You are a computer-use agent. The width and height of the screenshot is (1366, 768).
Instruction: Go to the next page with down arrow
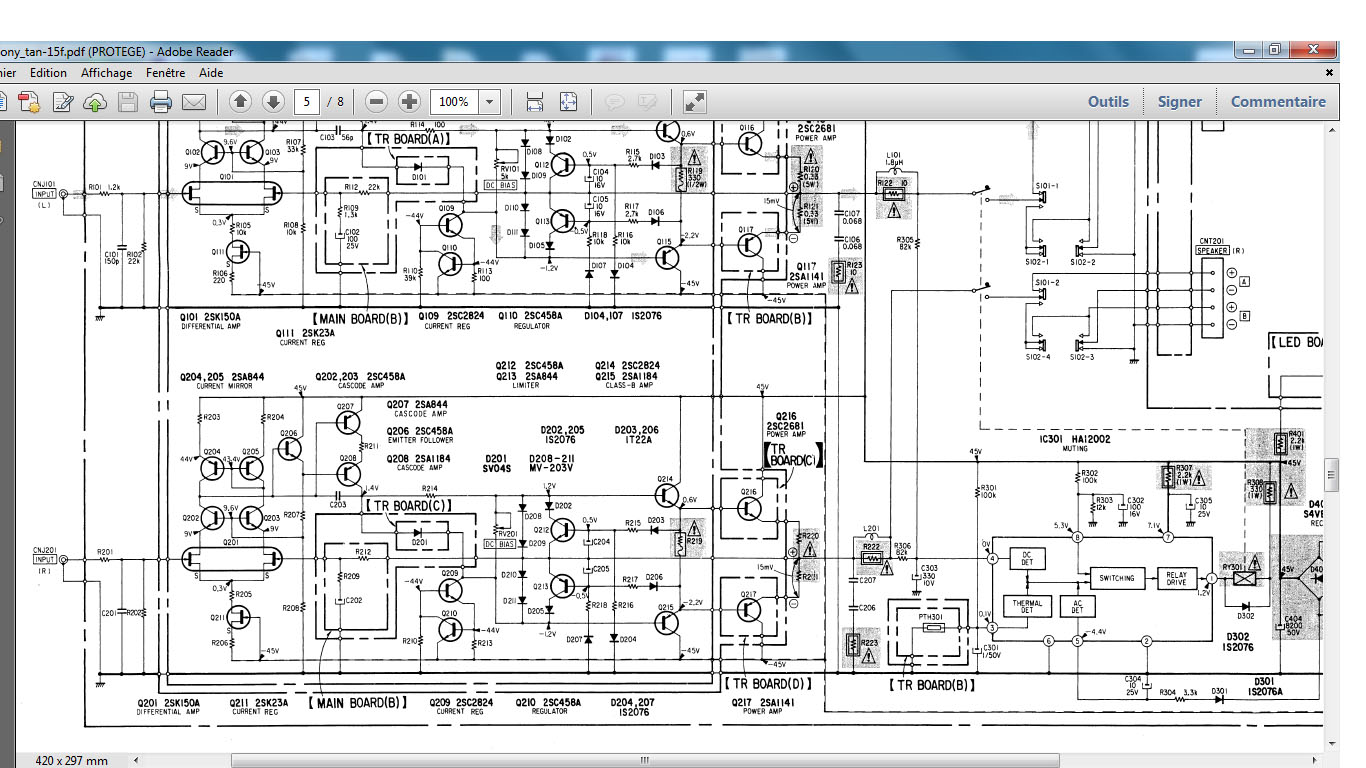pos(273,101)
